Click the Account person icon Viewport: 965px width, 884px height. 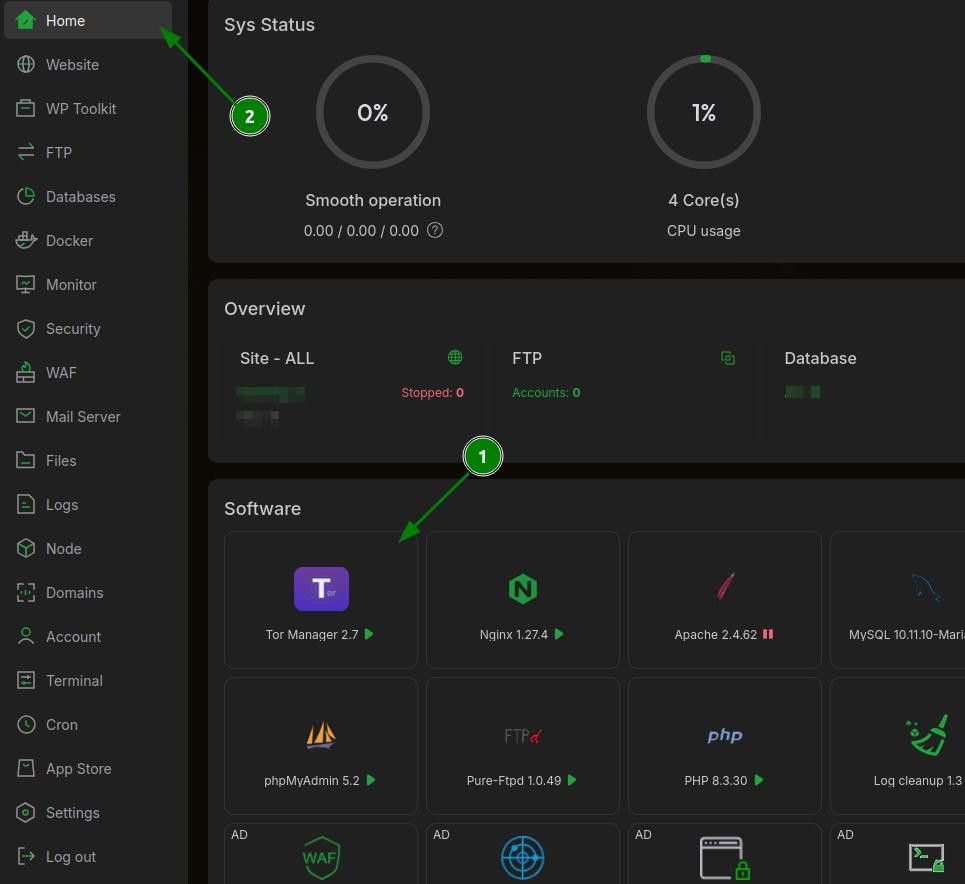coord(25,636)
